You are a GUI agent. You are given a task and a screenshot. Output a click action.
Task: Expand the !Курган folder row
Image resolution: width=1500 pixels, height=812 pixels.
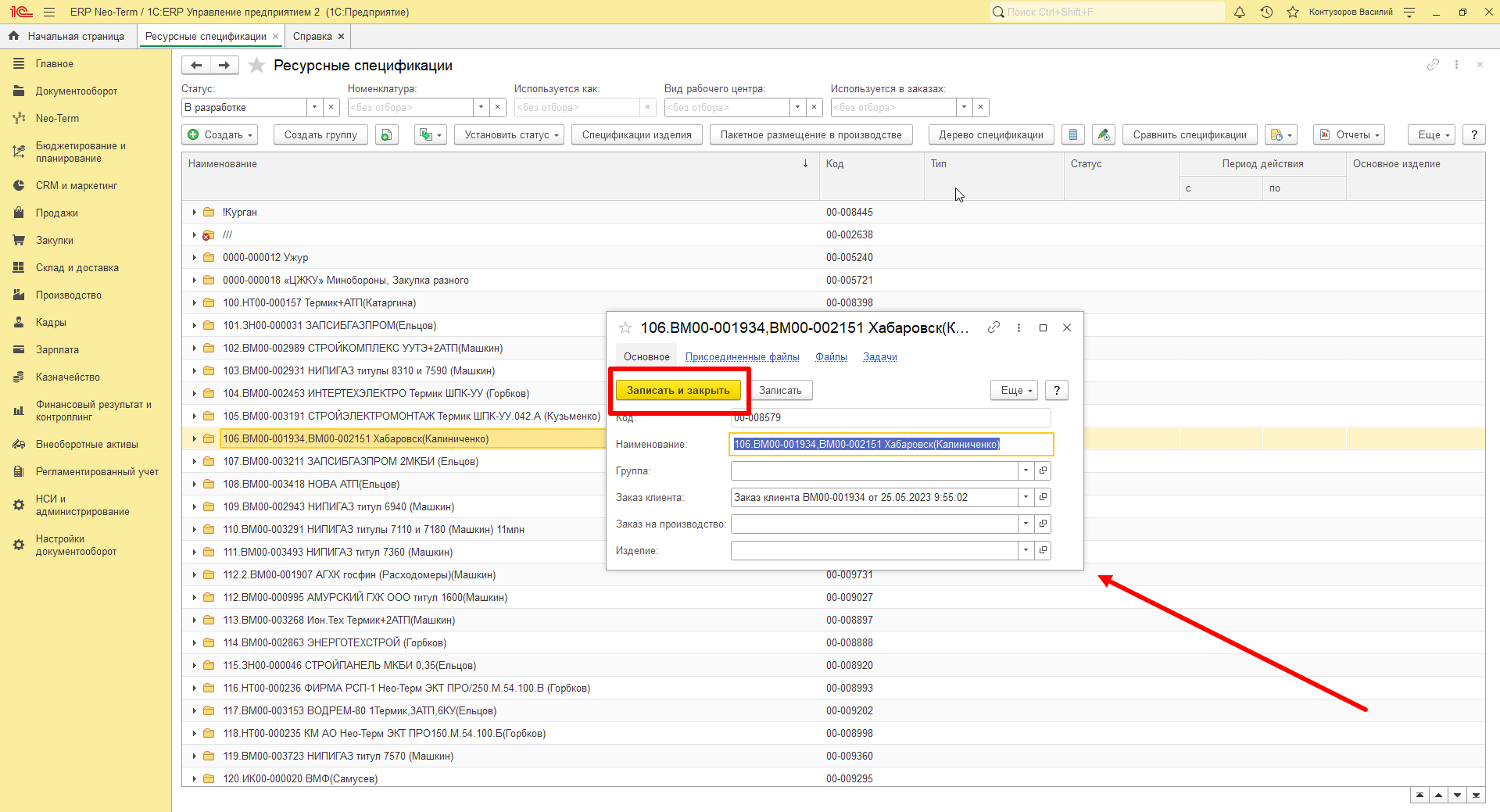[194, 212]
